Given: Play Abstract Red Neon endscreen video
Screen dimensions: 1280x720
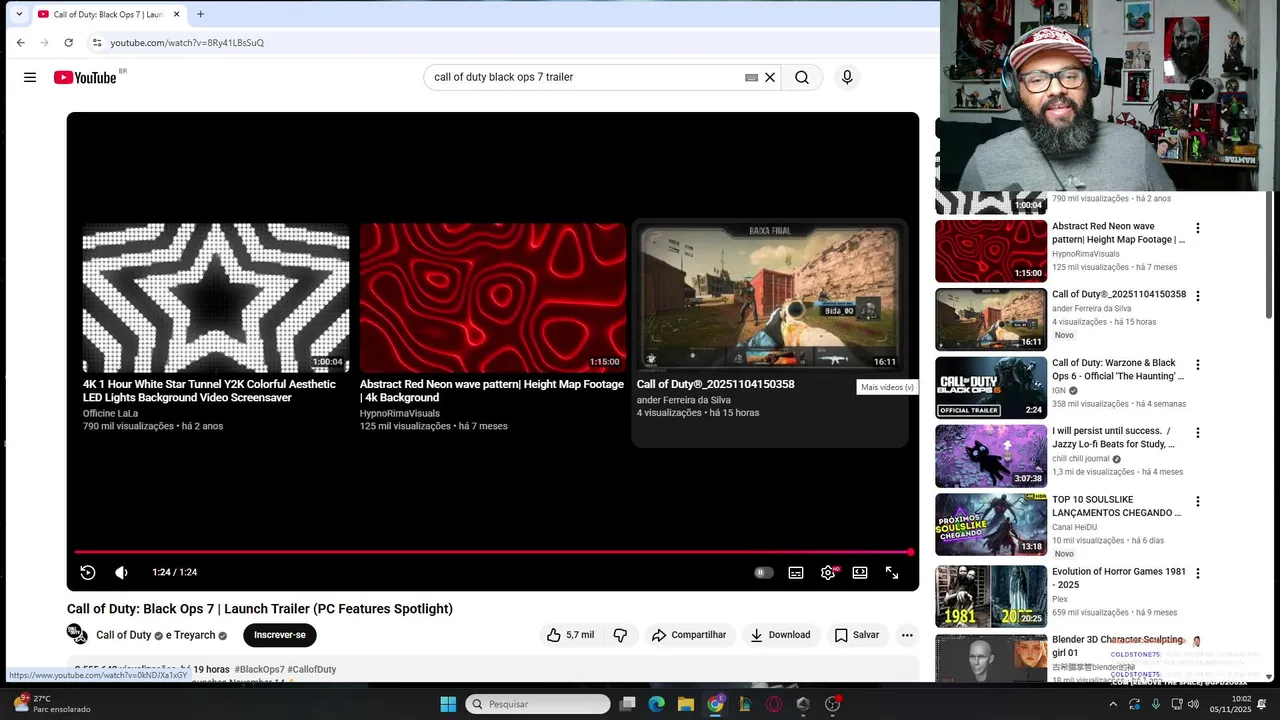Looking at the screenshot, I should [493, 298].
